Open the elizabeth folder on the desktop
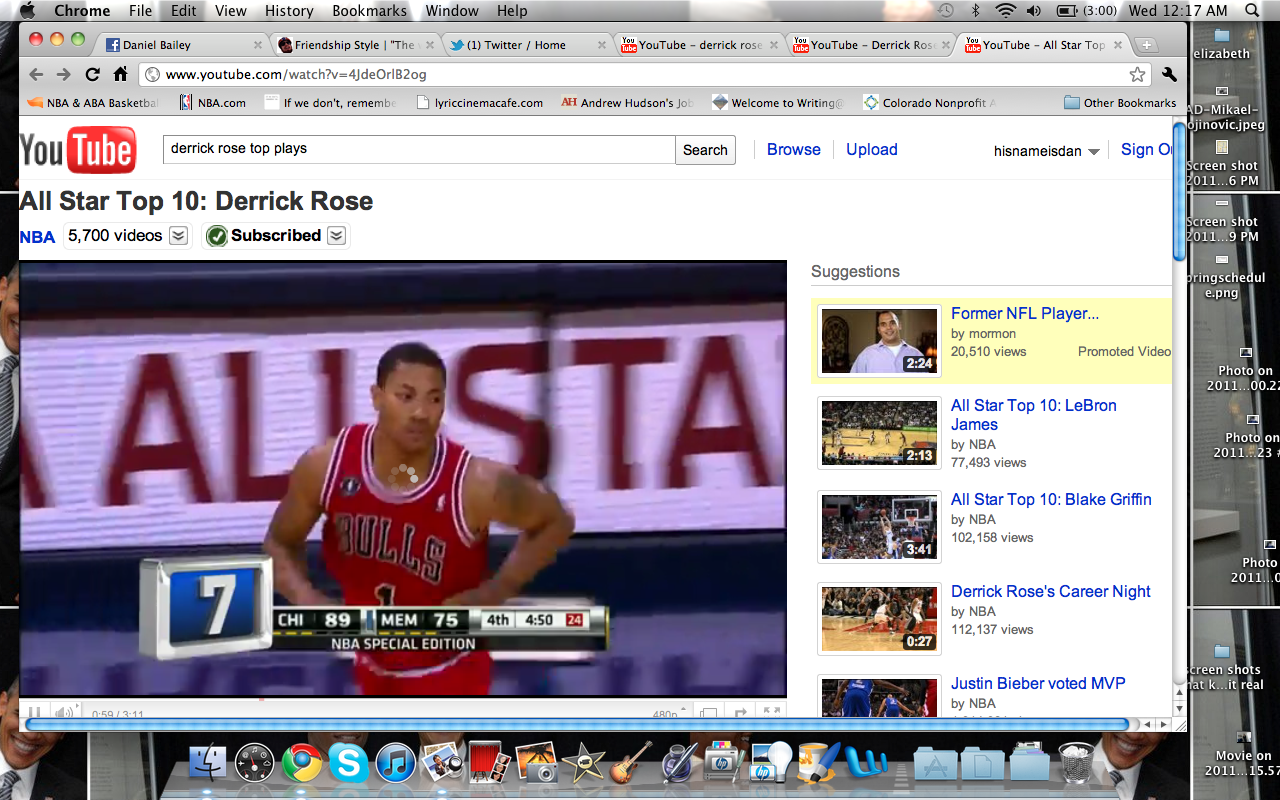 pyautogui.click(x=1220, y=42)
